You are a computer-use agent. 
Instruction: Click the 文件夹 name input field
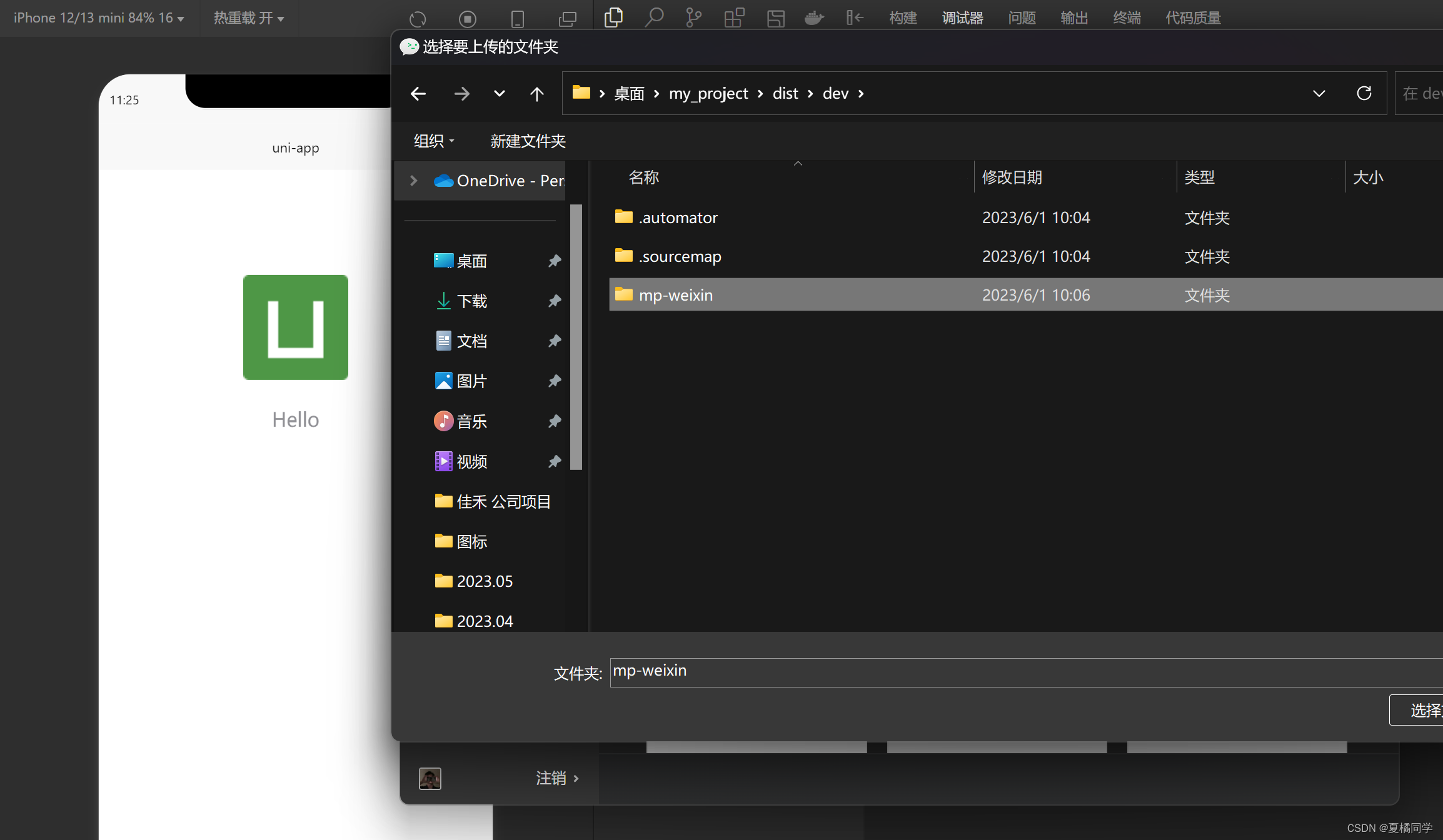point(1025,672)
